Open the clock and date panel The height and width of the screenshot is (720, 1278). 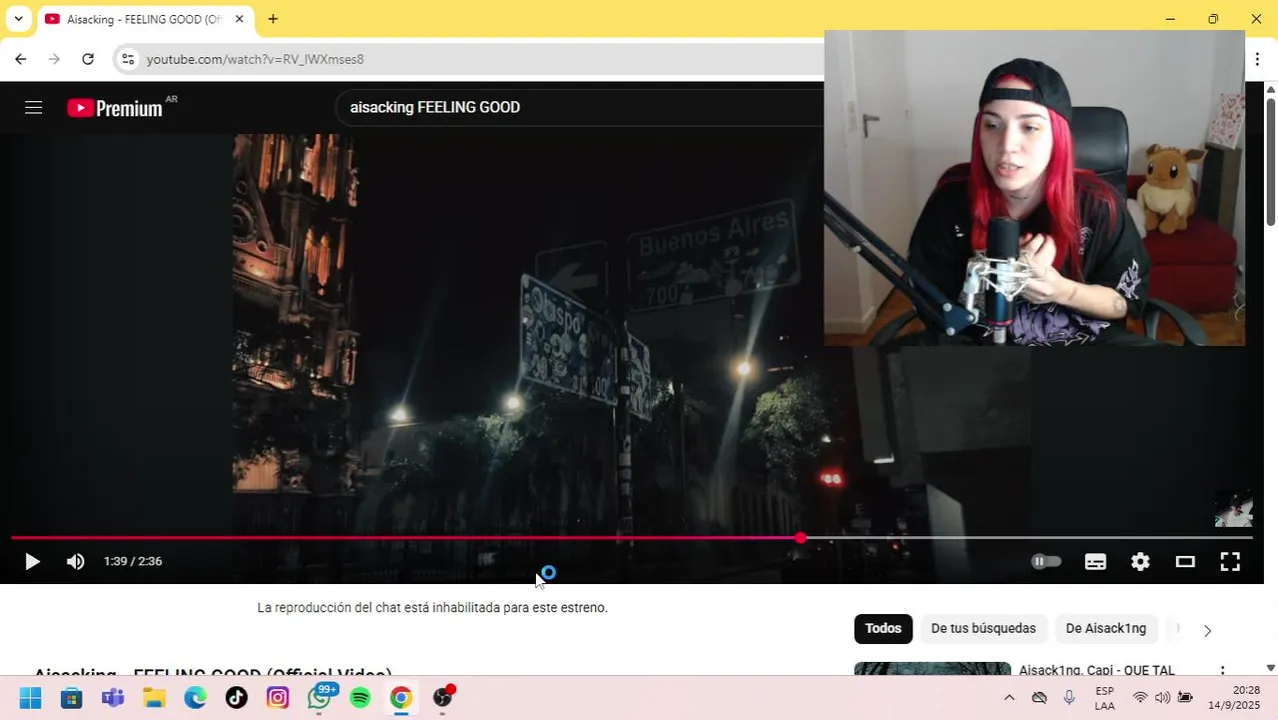click(1234, 698)
